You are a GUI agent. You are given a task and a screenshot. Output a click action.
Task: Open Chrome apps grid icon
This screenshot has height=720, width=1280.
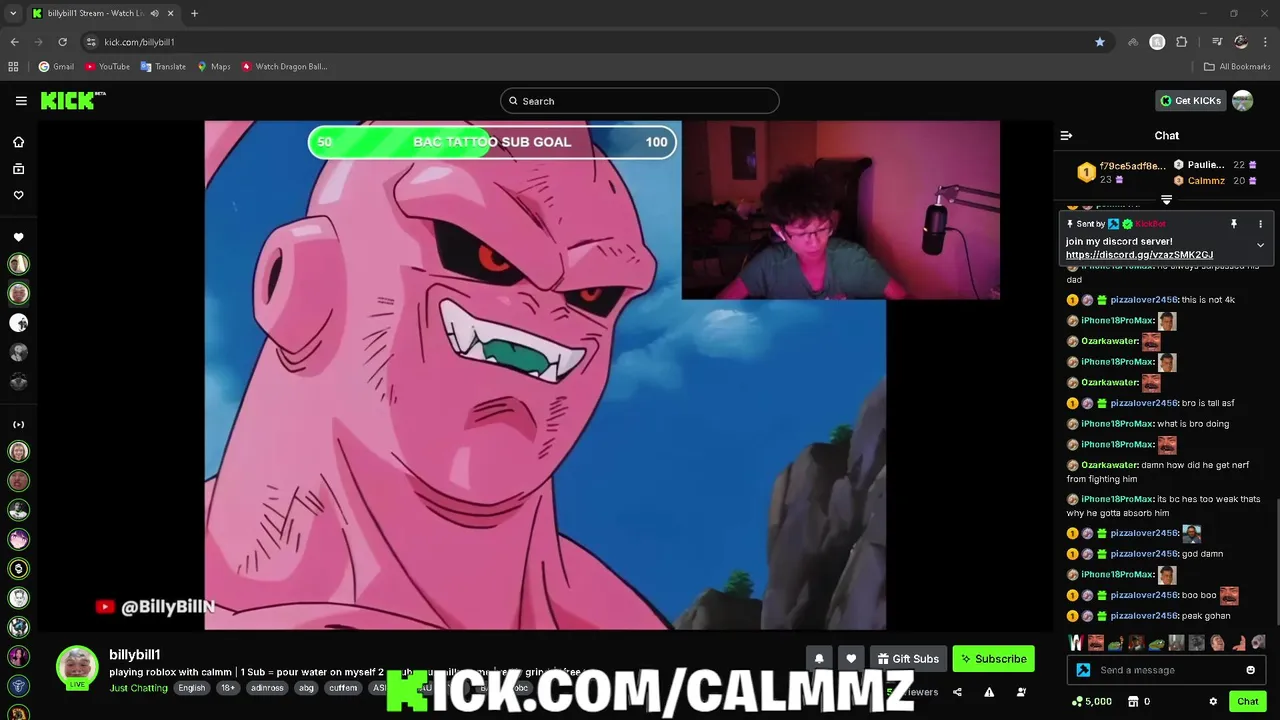[x=13, y=67]
